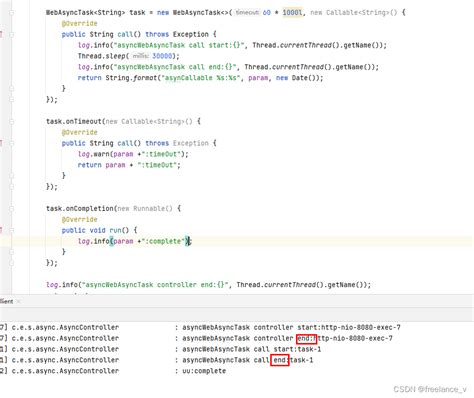This screenshot has width=474, height=398.
Task: Click the 'timeout:' parameter inlay hint
Action: pyautogui.click(x=247, y=13)
